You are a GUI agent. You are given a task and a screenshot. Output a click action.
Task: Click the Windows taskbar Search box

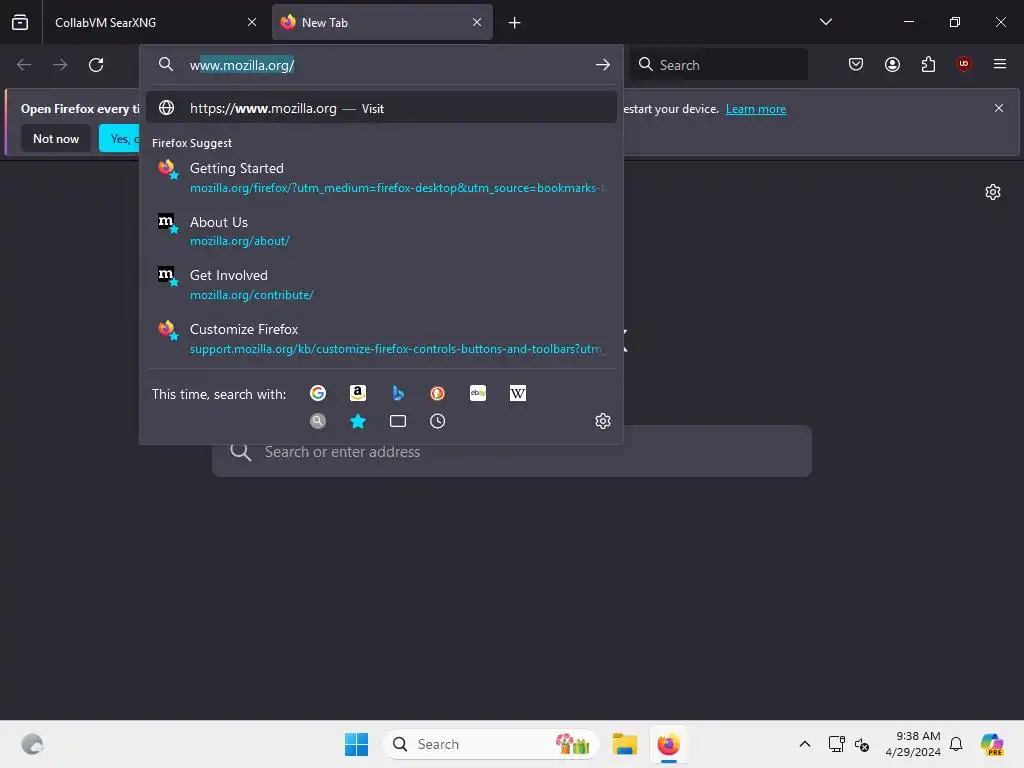(x=490, y=744)
